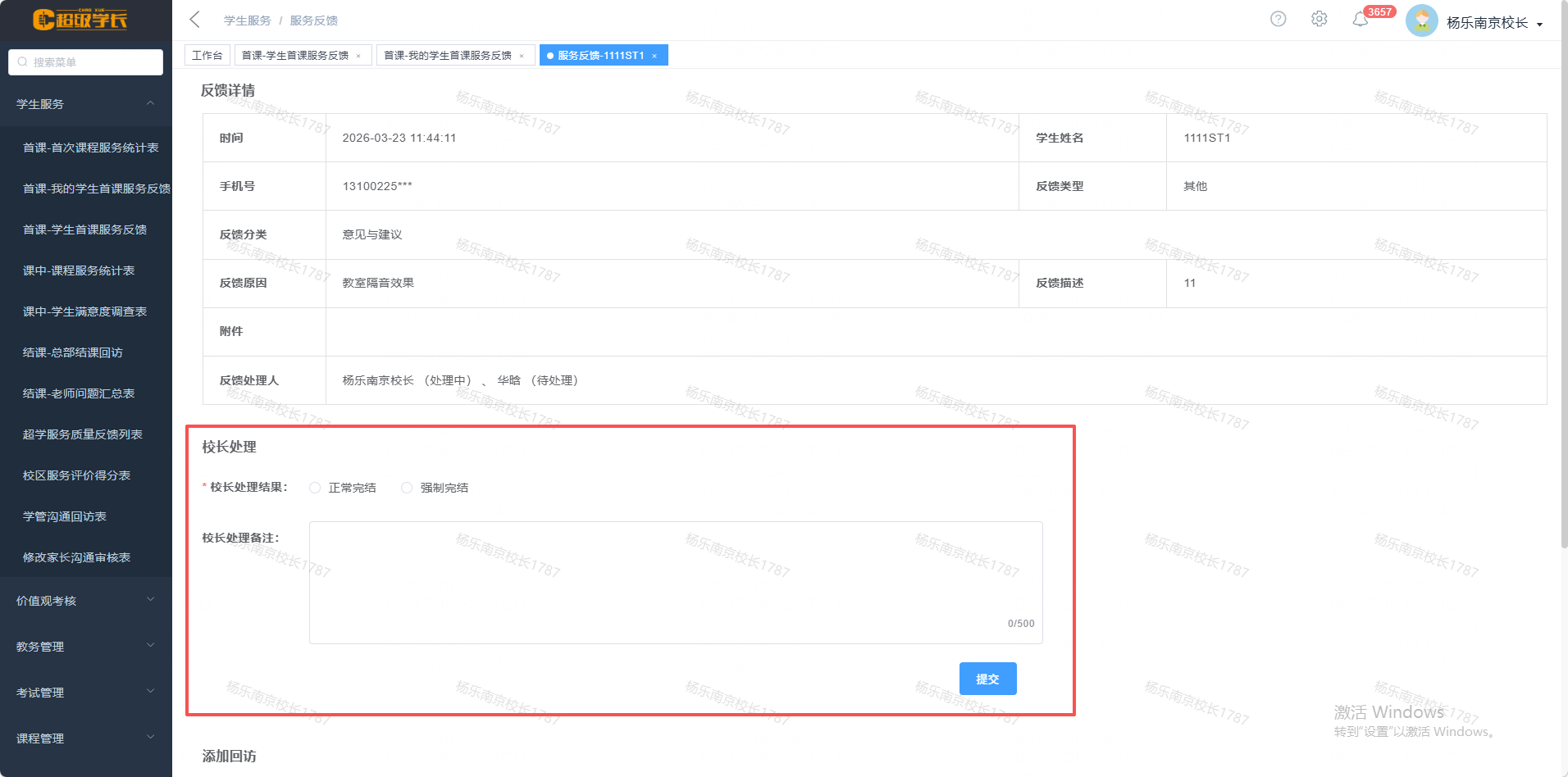This screenshot has width=1568, height=777.
Task: Click the back arrow icon
Action: [194, 20]
